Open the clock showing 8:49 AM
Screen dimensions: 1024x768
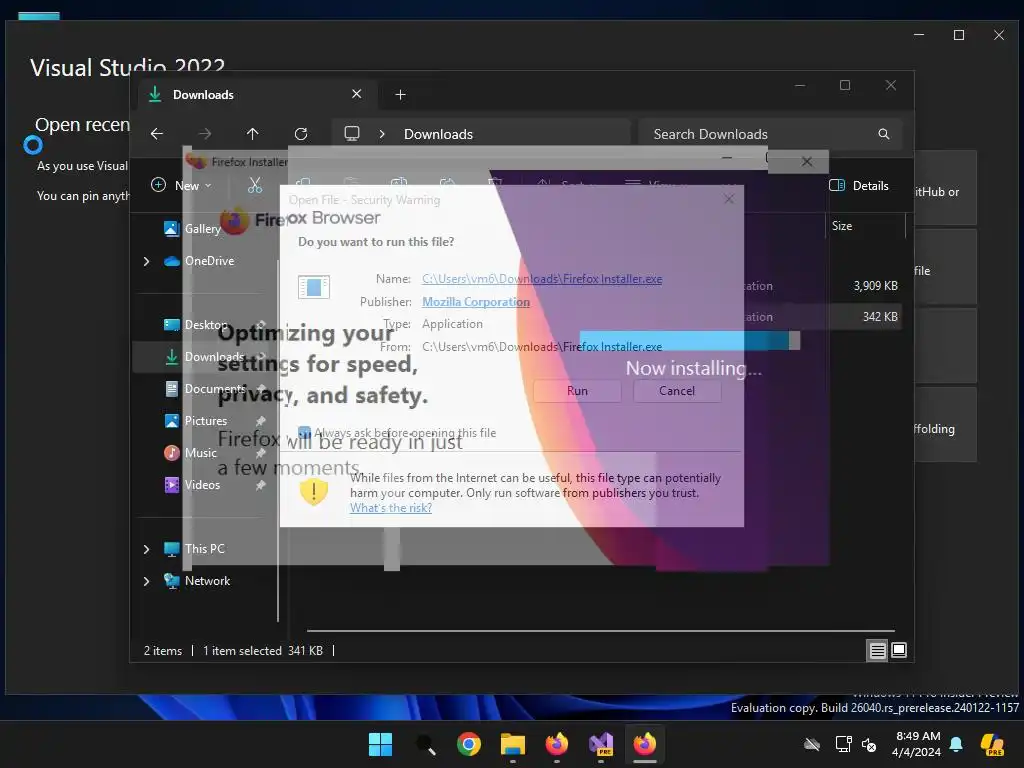pos(918,744)
